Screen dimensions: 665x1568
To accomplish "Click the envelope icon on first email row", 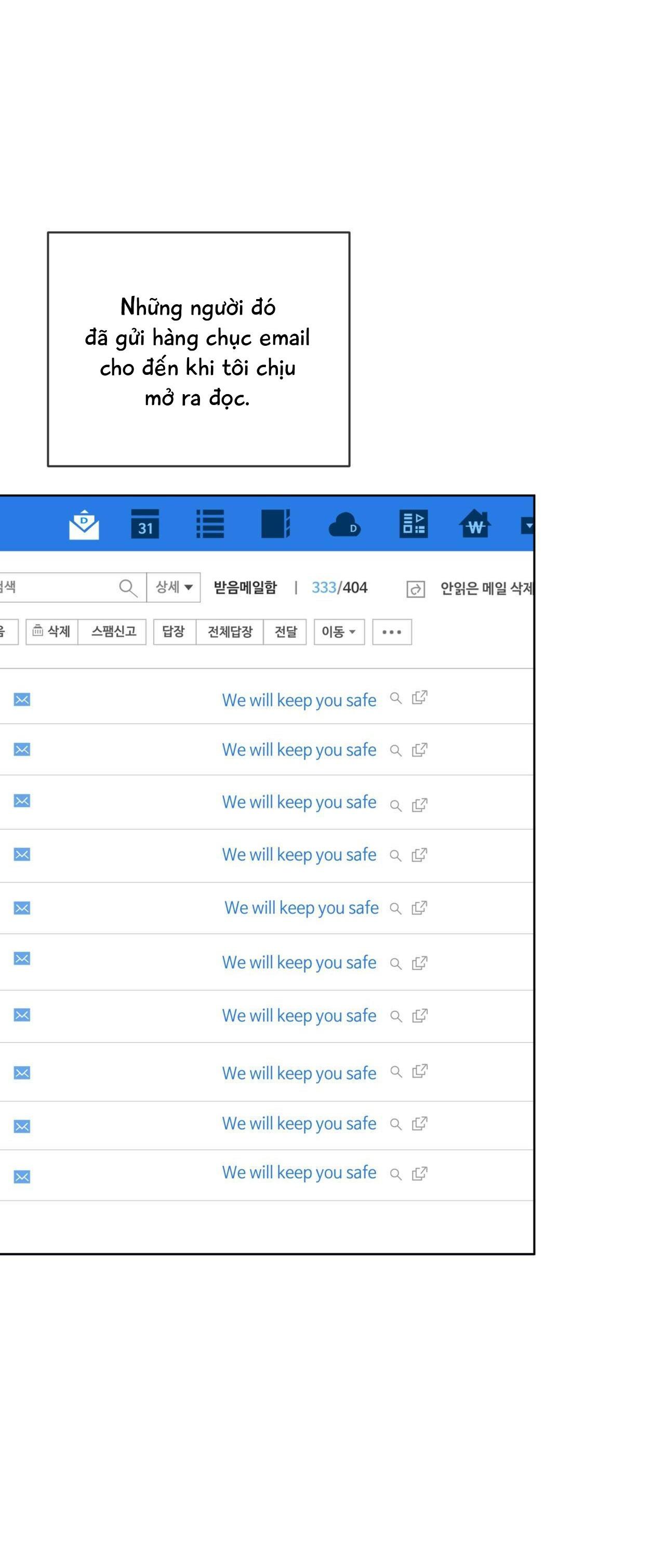I will (22, 699).
